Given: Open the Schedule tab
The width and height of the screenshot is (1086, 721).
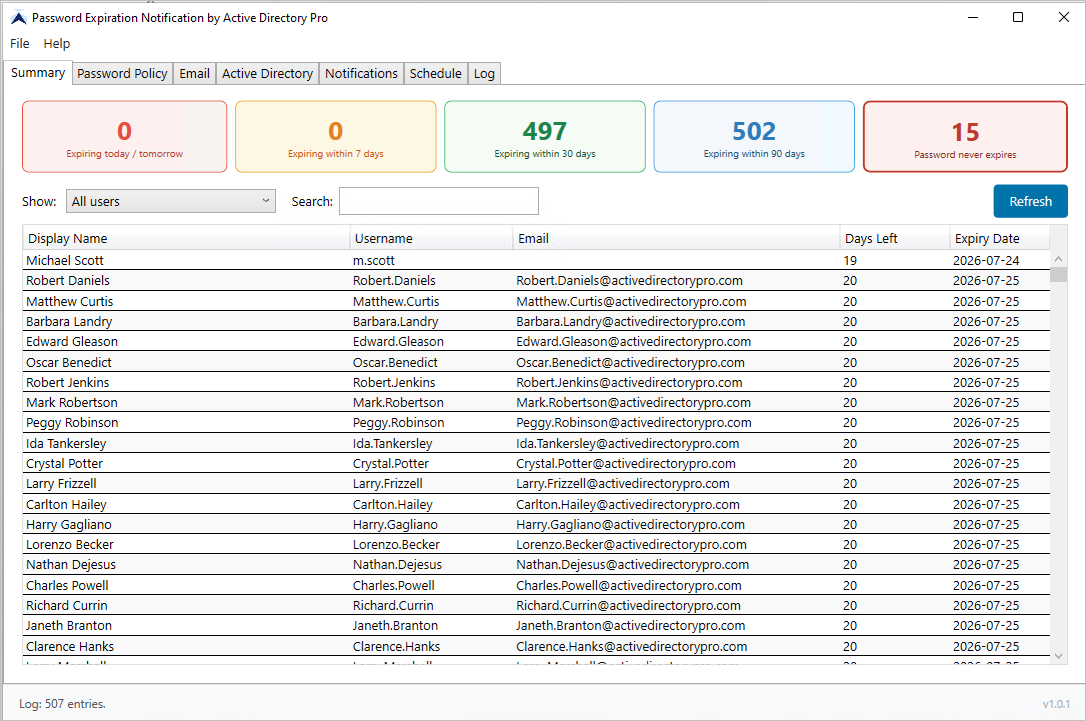Looking at the screenshot, I should coord(436,73).
